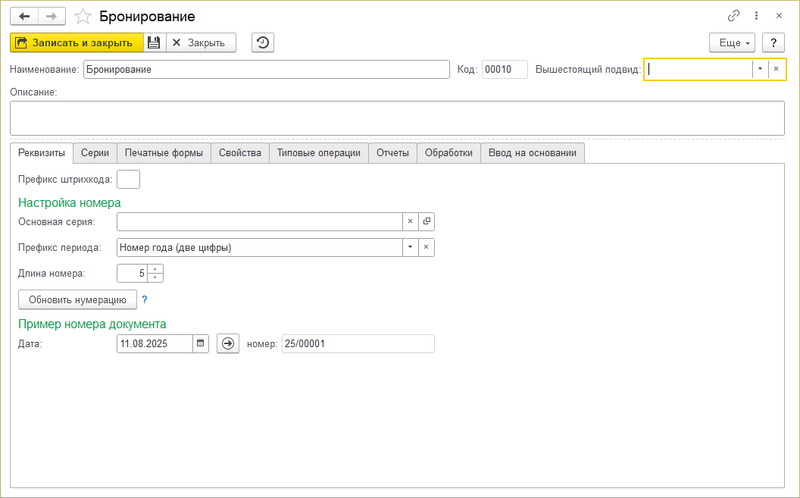Focus the Наименование input field
800x498 pixels.
coord(266,69)
